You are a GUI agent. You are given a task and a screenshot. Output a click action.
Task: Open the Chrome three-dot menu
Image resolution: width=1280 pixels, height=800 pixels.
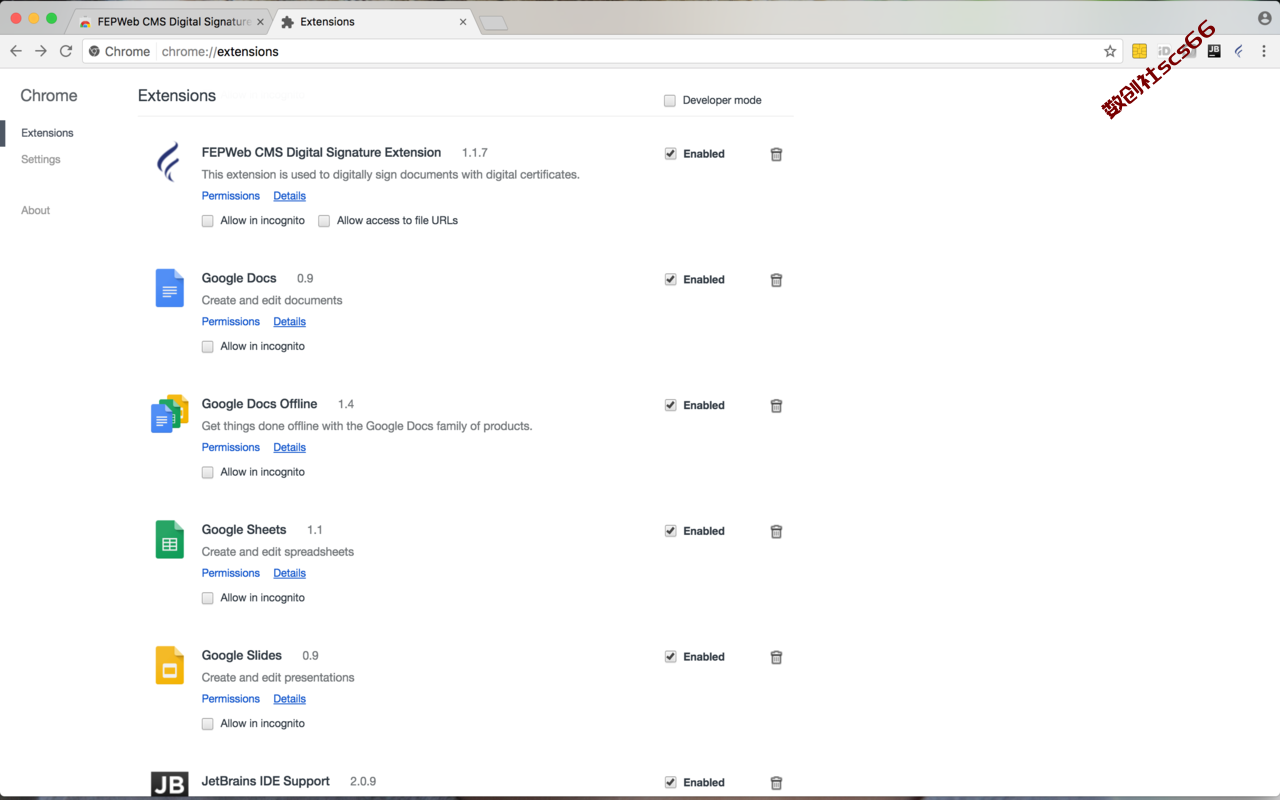pyautogui.click(x=1264, y=51)
